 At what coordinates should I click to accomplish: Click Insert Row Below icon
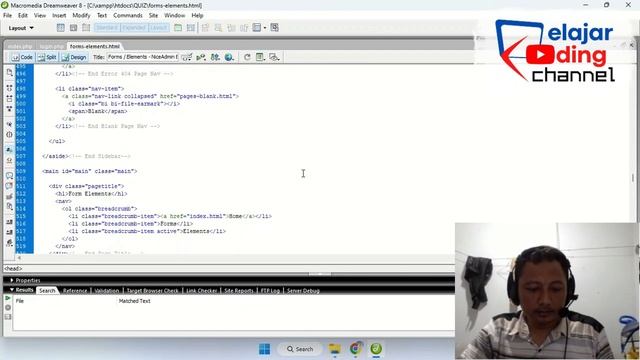(218, 28)
